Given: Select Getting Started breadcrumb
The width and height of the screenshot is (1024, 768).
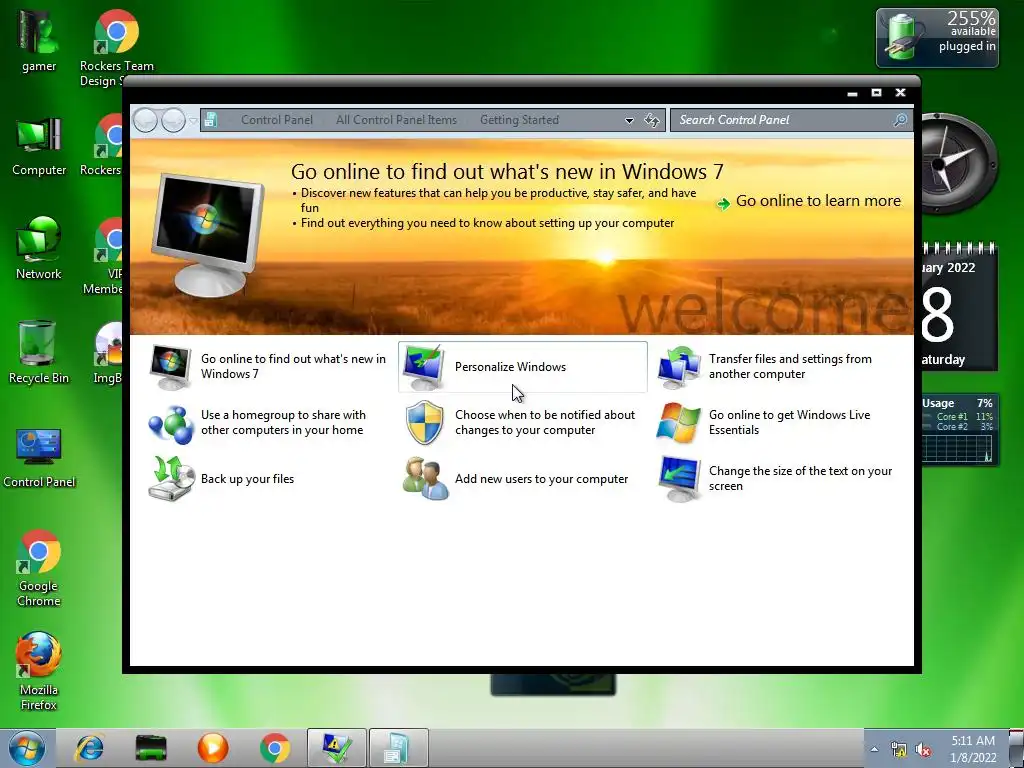Looking at the screenshot, I should pyautogui.click(x=519, y=120).
